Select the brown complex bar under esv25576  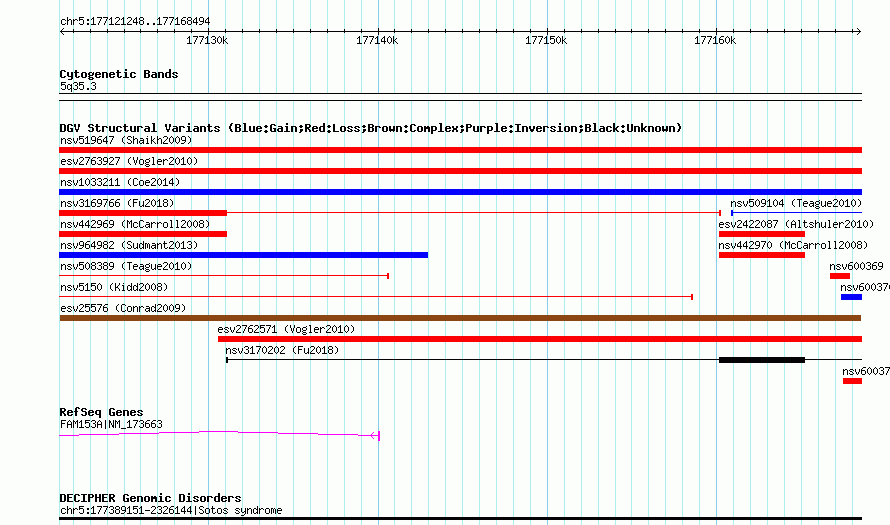point(460,318)
